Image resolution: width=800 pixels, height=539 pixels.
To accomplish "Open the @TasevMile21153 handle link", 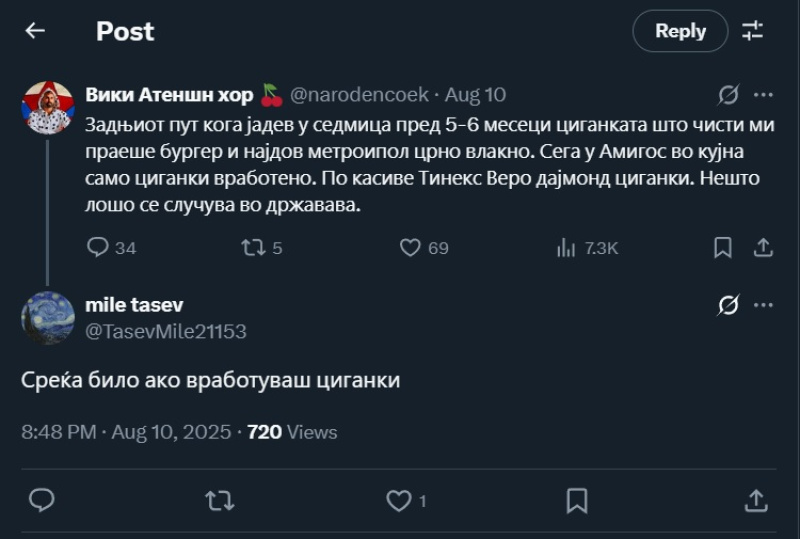I will coord(166,331).
